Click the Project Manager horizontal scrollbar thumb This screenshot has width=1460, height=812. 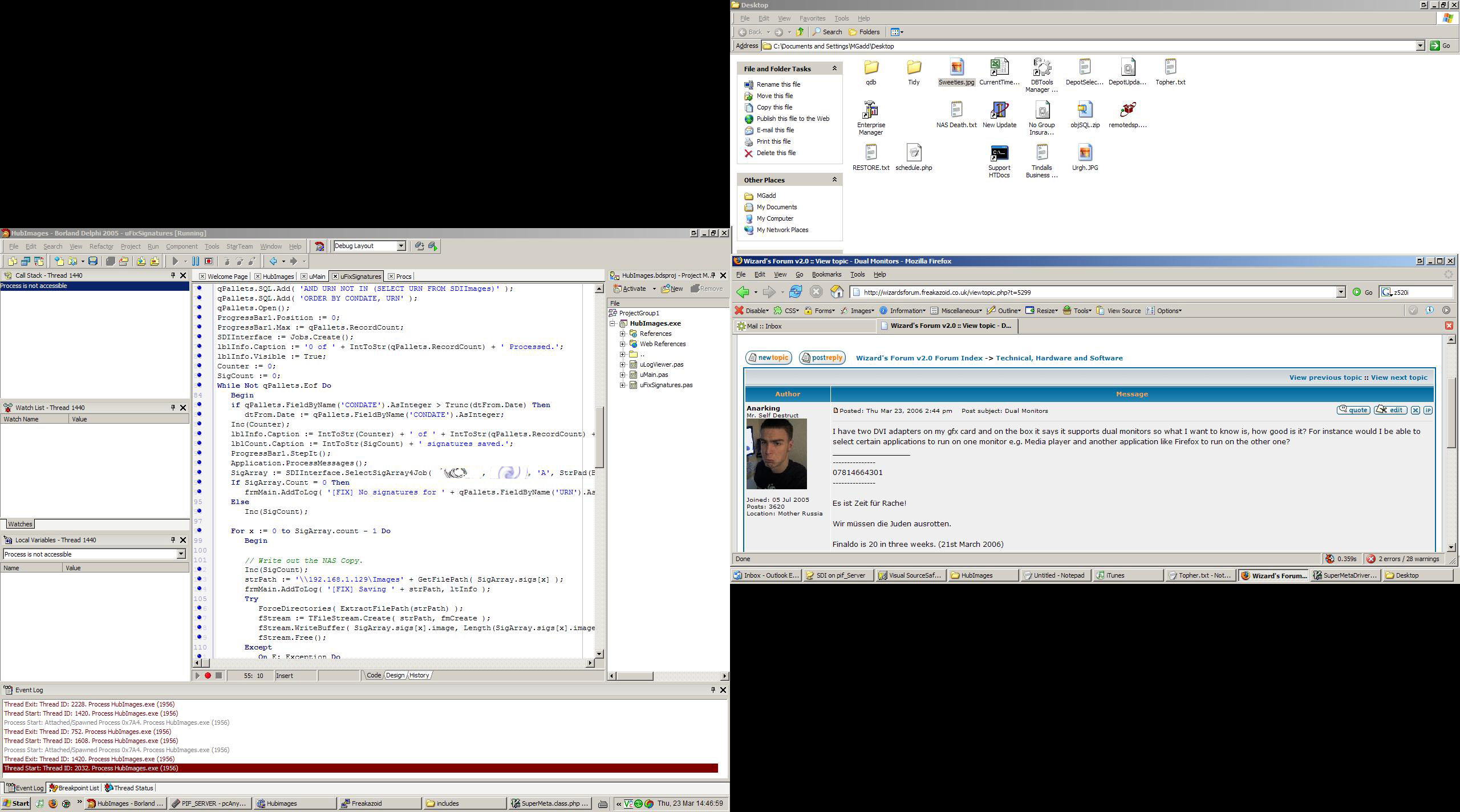tap(635, 676)
